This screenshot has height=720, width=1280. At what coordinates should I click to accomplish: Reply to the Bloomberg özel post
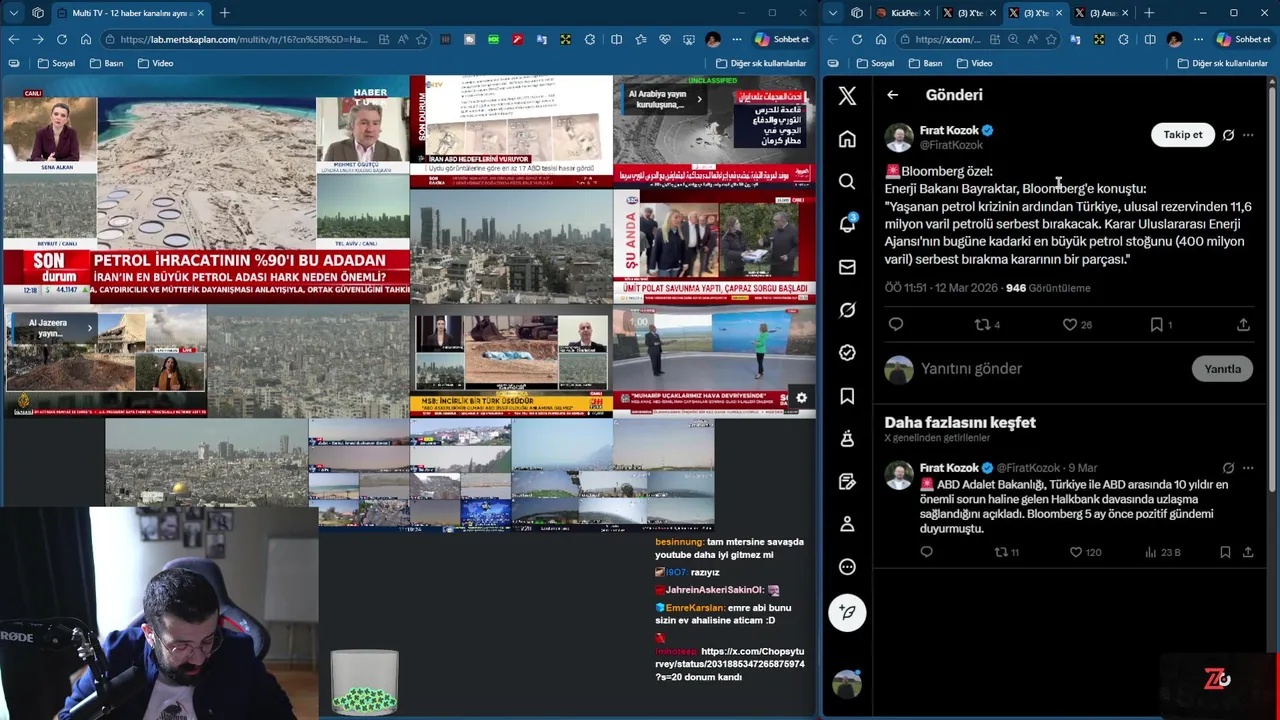896,324
